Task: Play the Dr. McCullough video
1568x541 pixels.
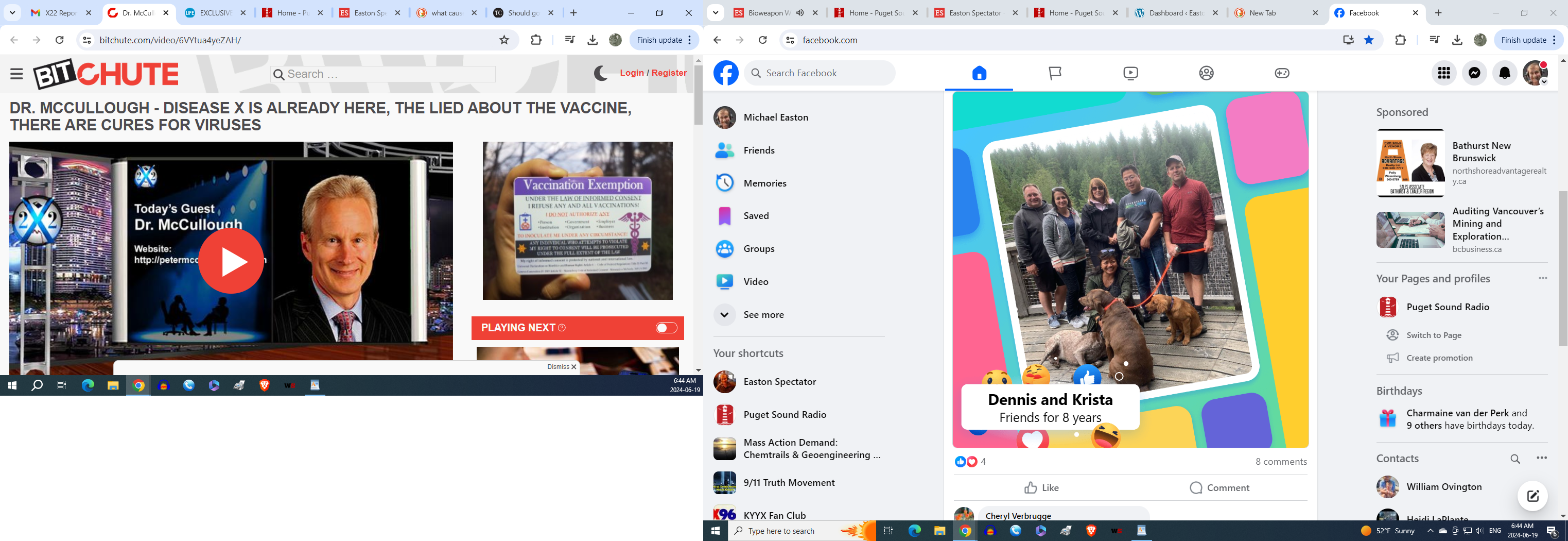Action: click(231, 261)
